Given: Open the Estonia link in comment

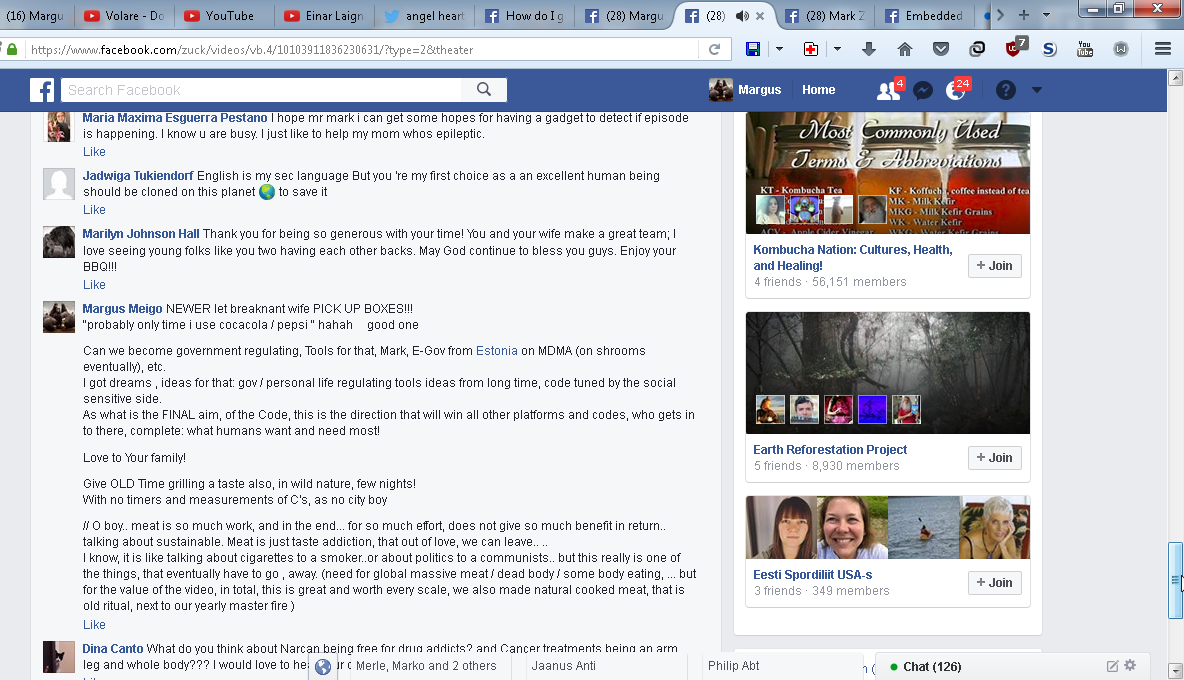Looking at the screenshot, I should (x=496, y=351).
